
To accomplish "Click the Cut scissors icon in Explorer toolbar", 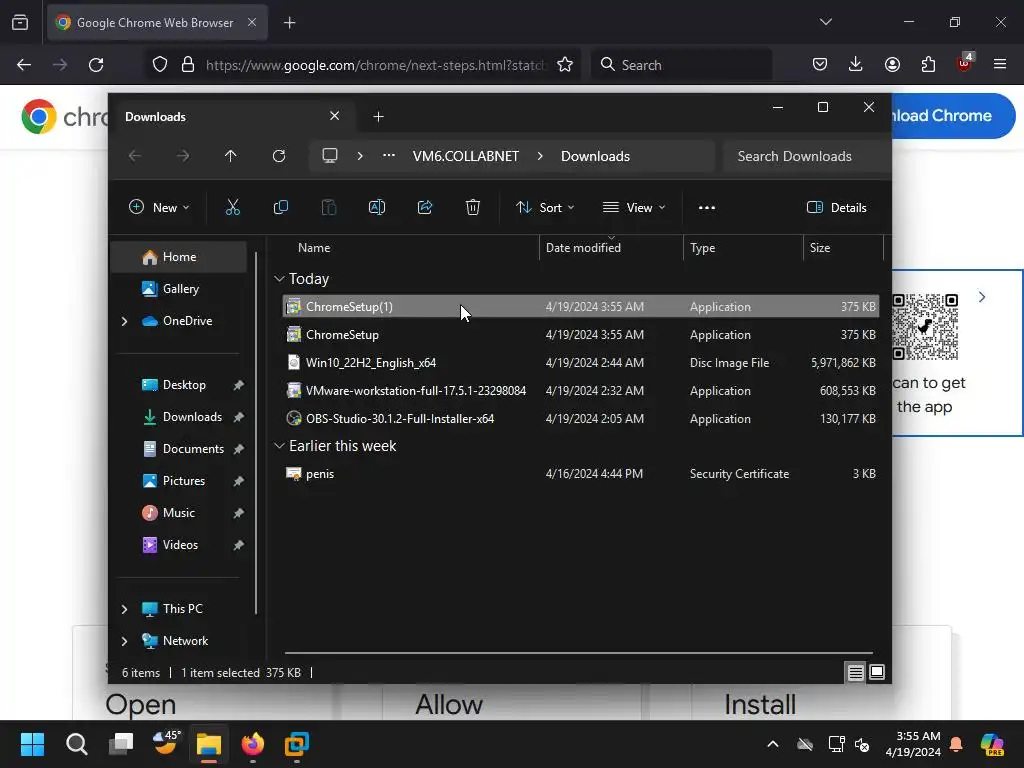I will point(232,208).
